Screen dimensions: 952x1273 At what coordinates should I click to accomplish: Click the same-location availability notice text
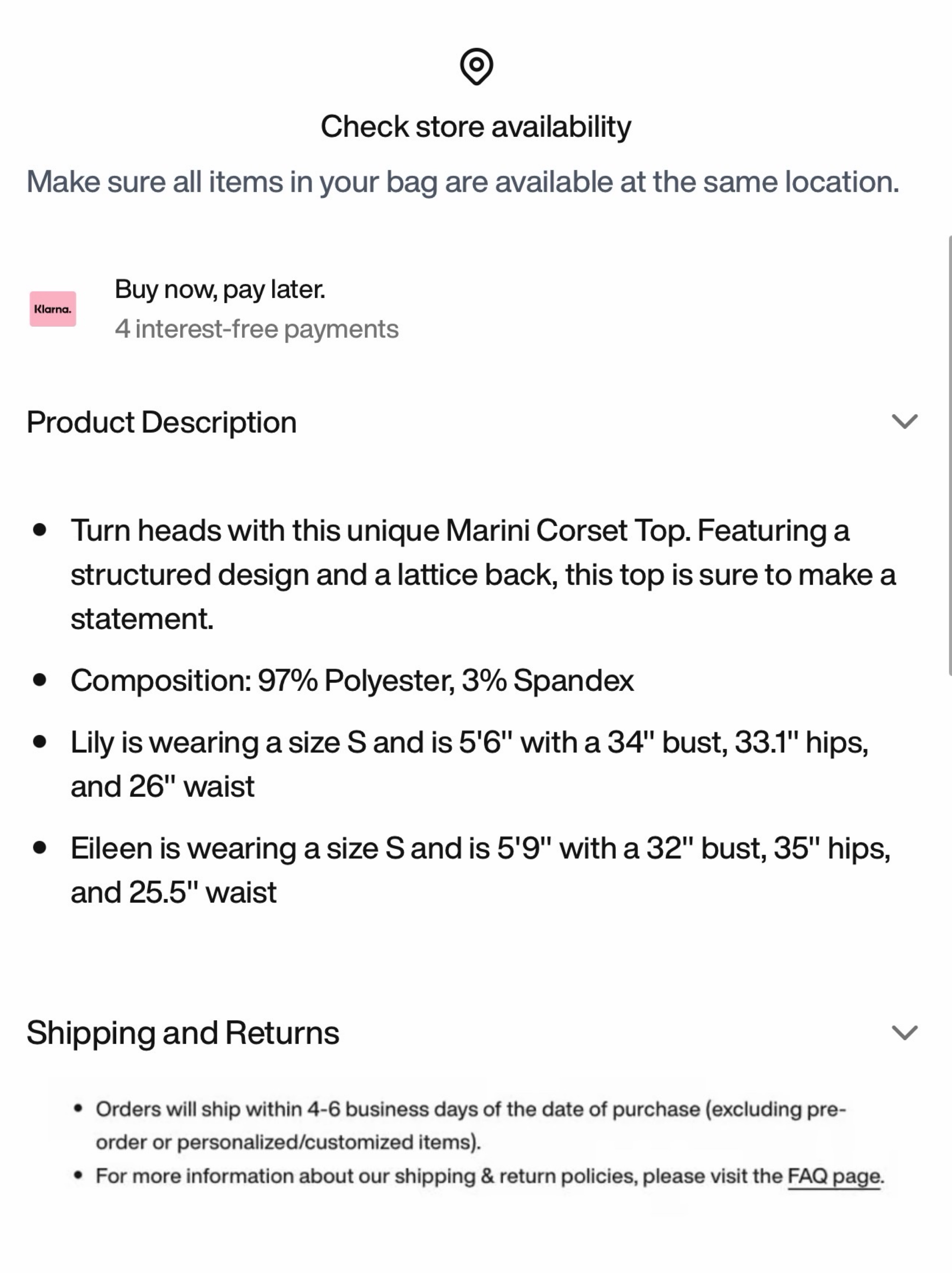coord(463,182)
